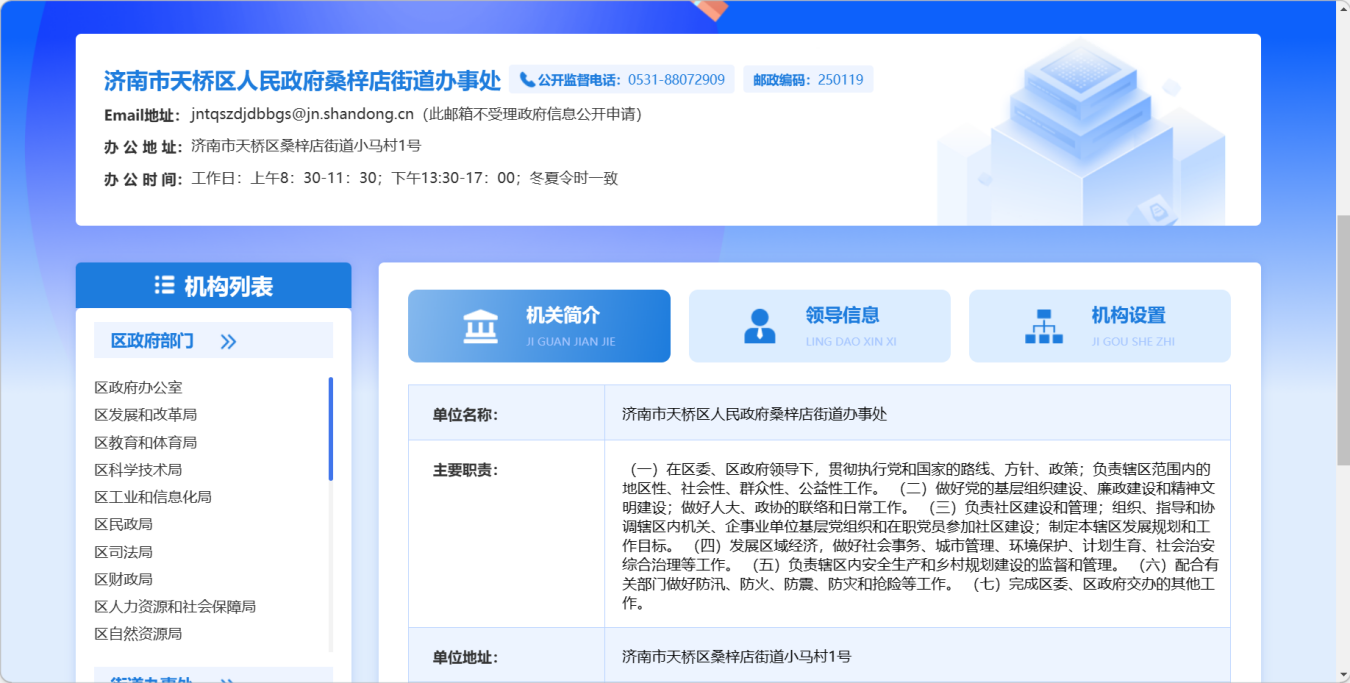Click the 机构列表 panel header
The height and width of the screenshot is (683, 1350).
(213, 286)
